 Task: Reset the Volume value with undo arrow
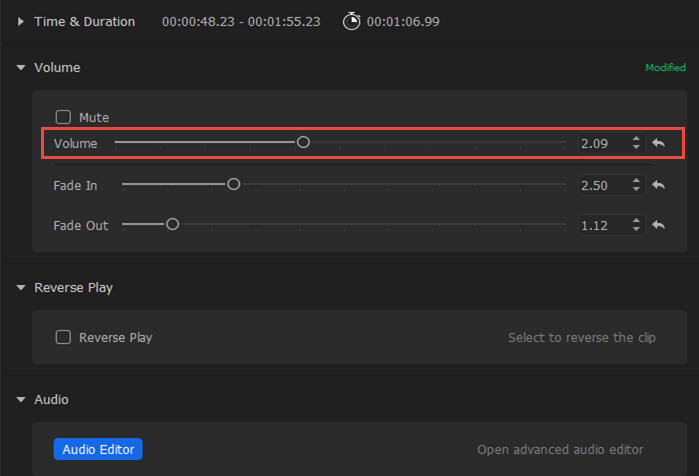tap(658, 144)
